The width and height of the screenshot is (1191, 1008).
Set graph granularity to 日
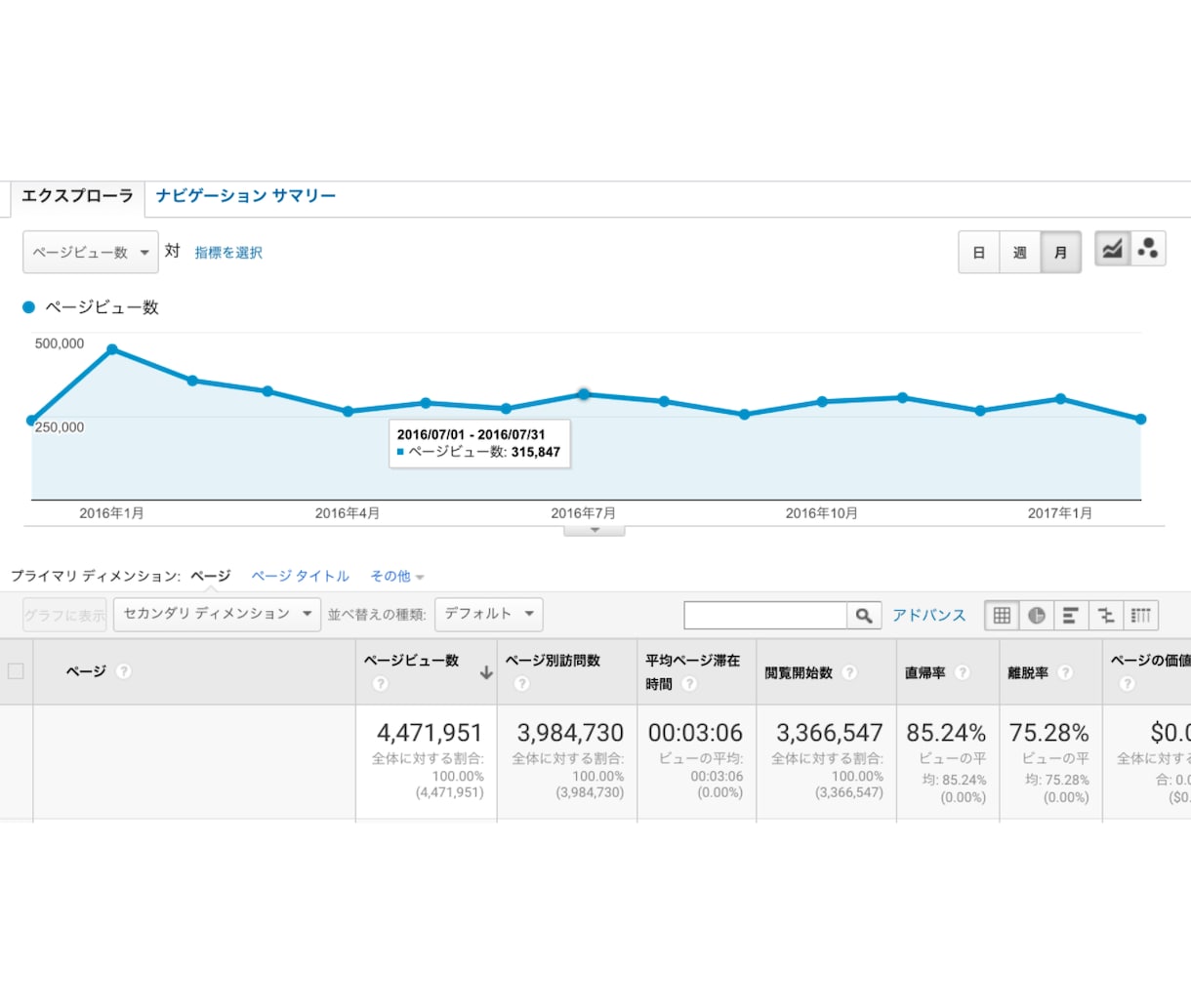pyautogui.click(x=978, y=253)
